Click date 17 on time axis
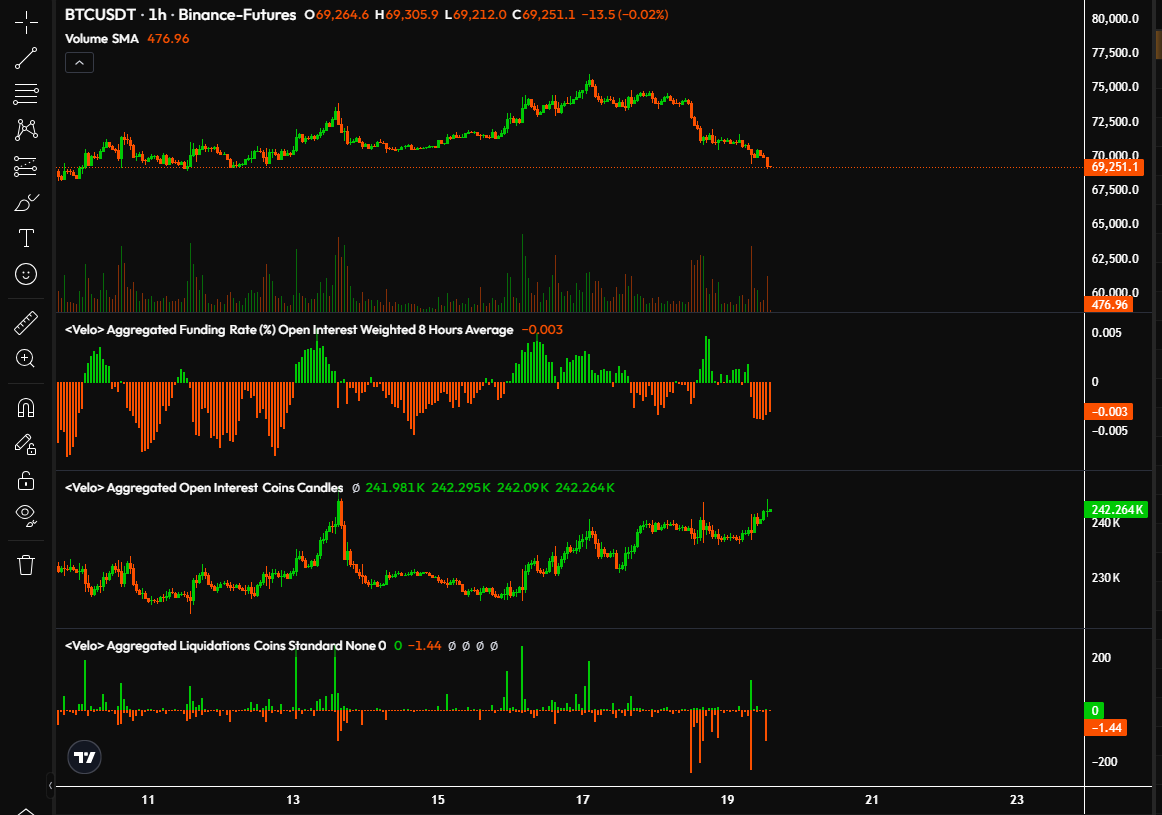Viewport: 1162px width, 815px height. pos(582,799)
